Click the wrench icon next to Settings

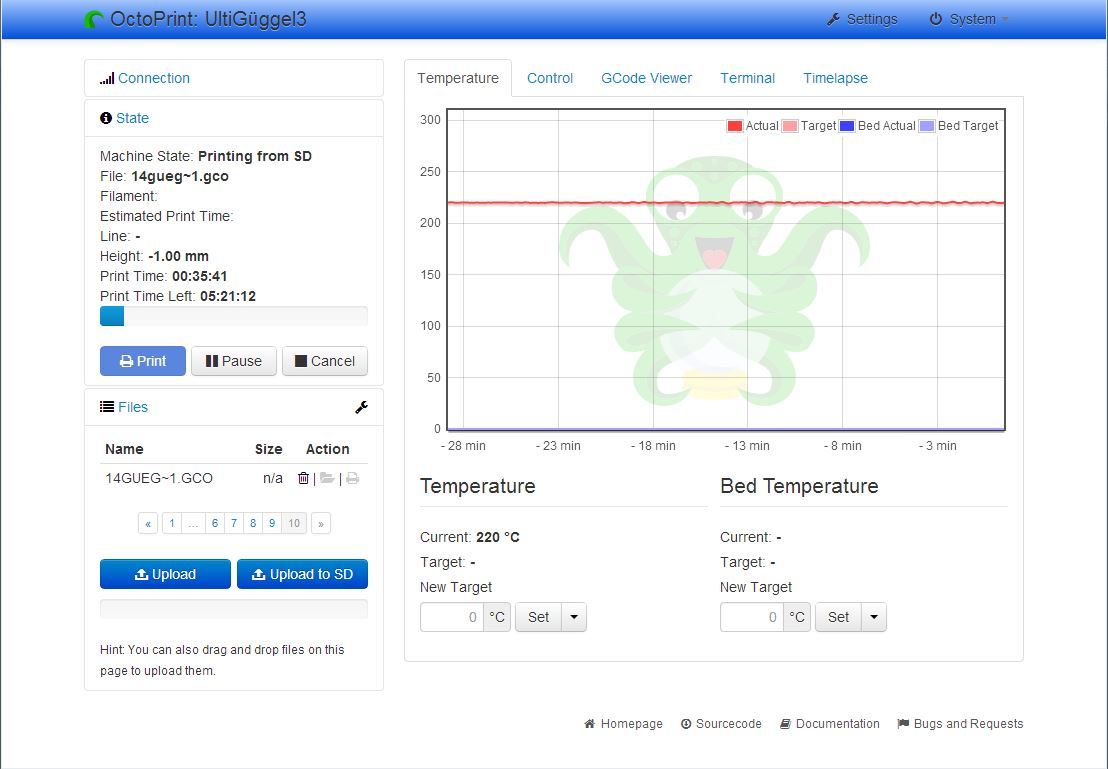pos(833,20)
